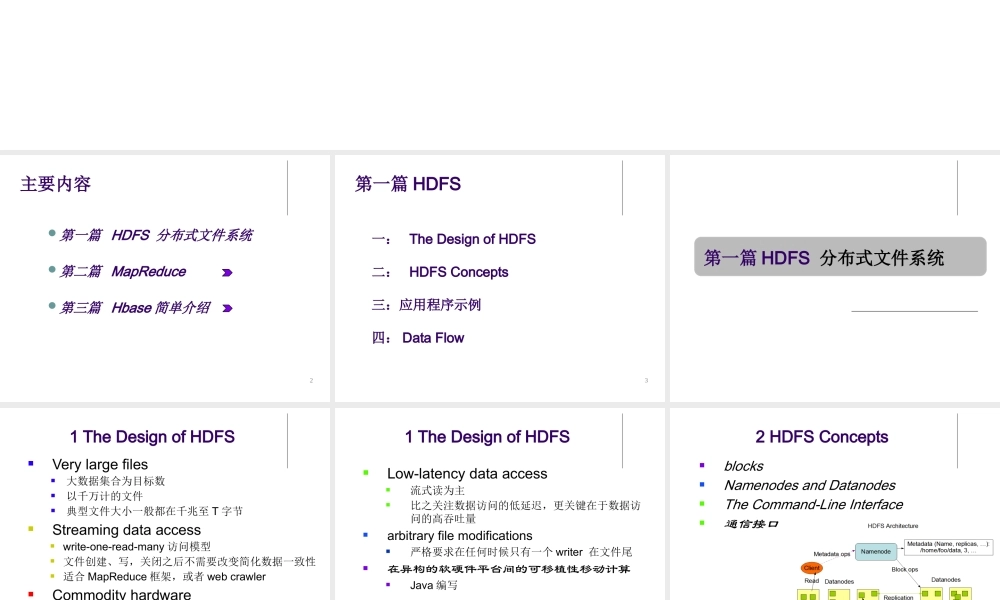1000x600 pixels.
Task: Click 严格要求在任何时候只有一个 writer line
Action: tap(521, 552)
